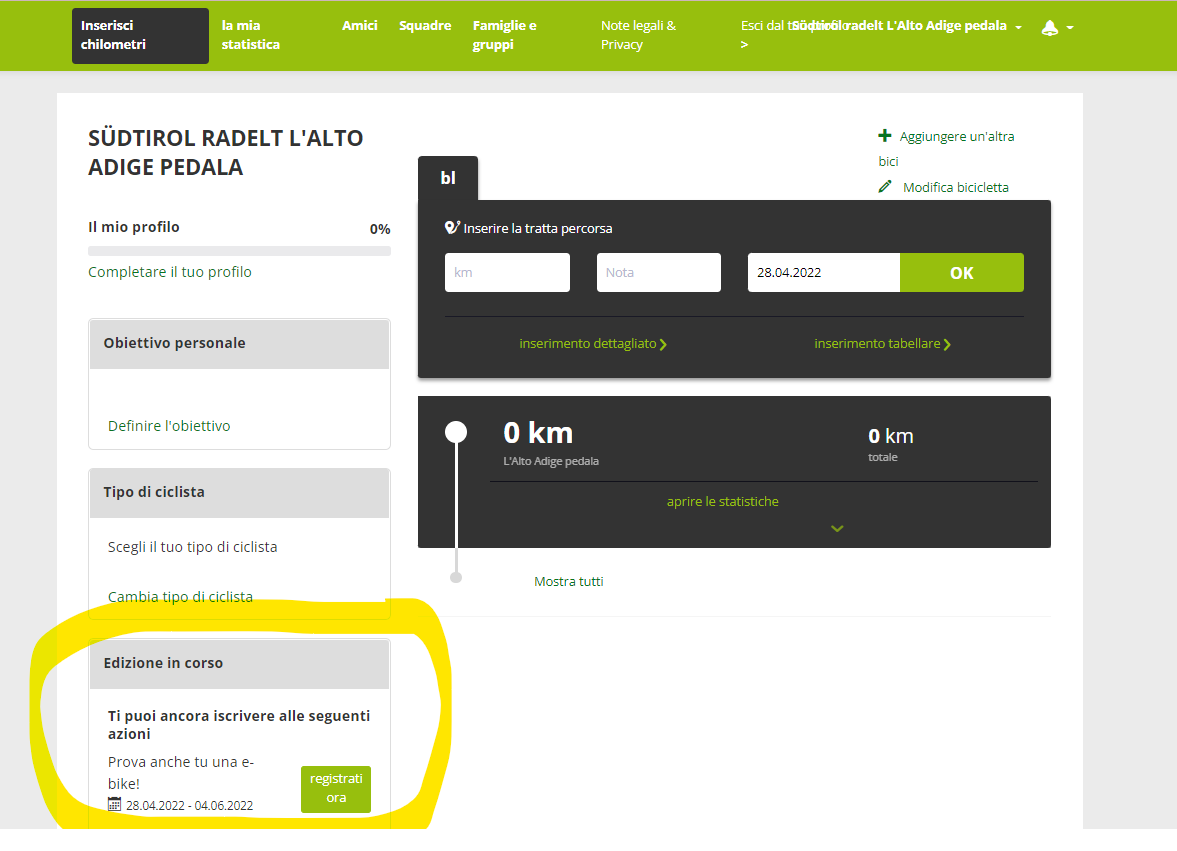Open Famiglie e gruppi menu item
This screenshot has height=851, width=1177.
pos(504,35)
